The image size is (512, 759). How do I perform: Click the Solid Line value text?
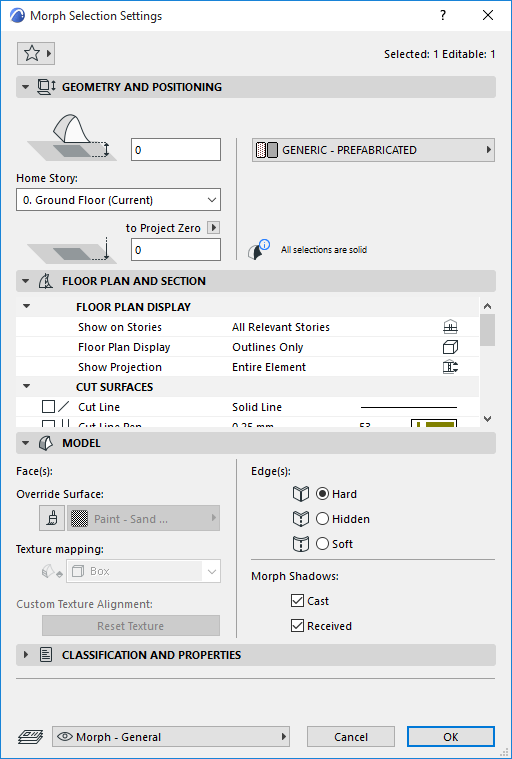click(257, 407)
